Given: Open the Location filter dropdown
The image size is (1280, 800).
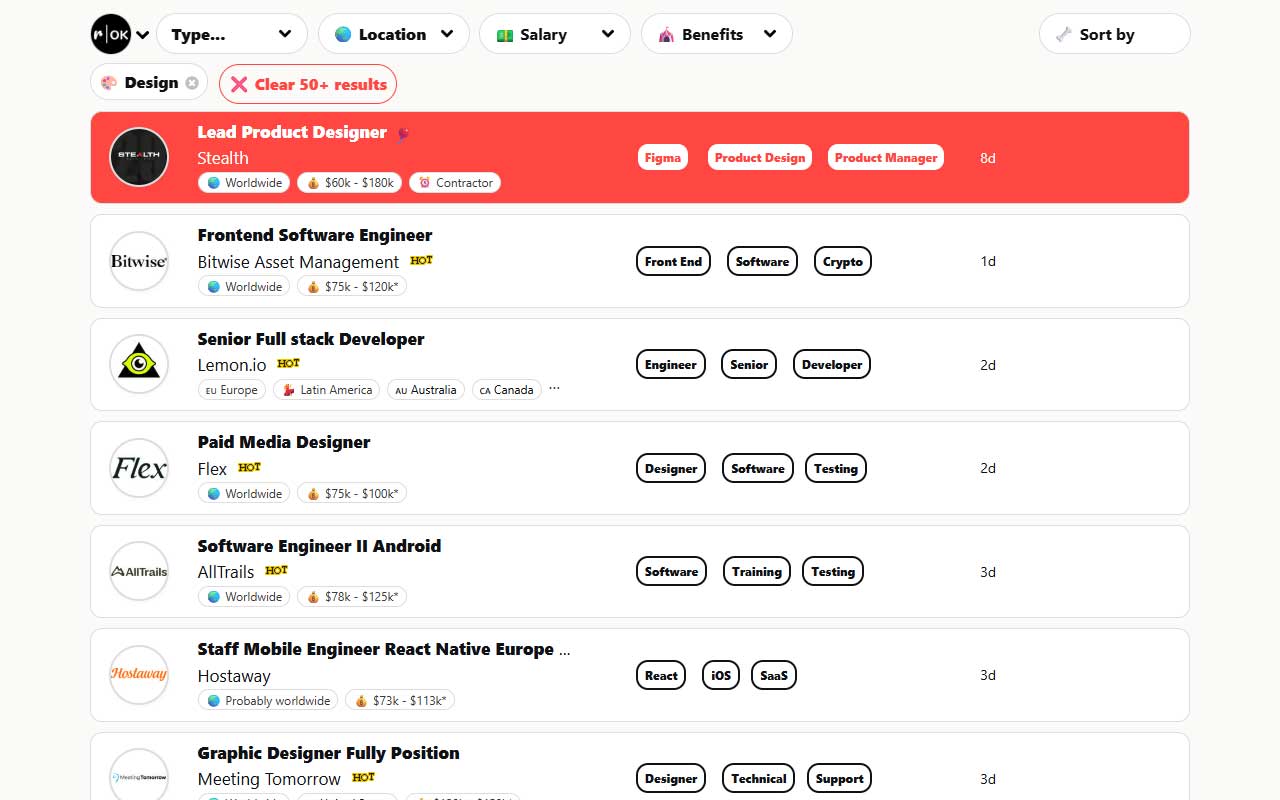Looking at the screenshot, I should click(394, 34).
